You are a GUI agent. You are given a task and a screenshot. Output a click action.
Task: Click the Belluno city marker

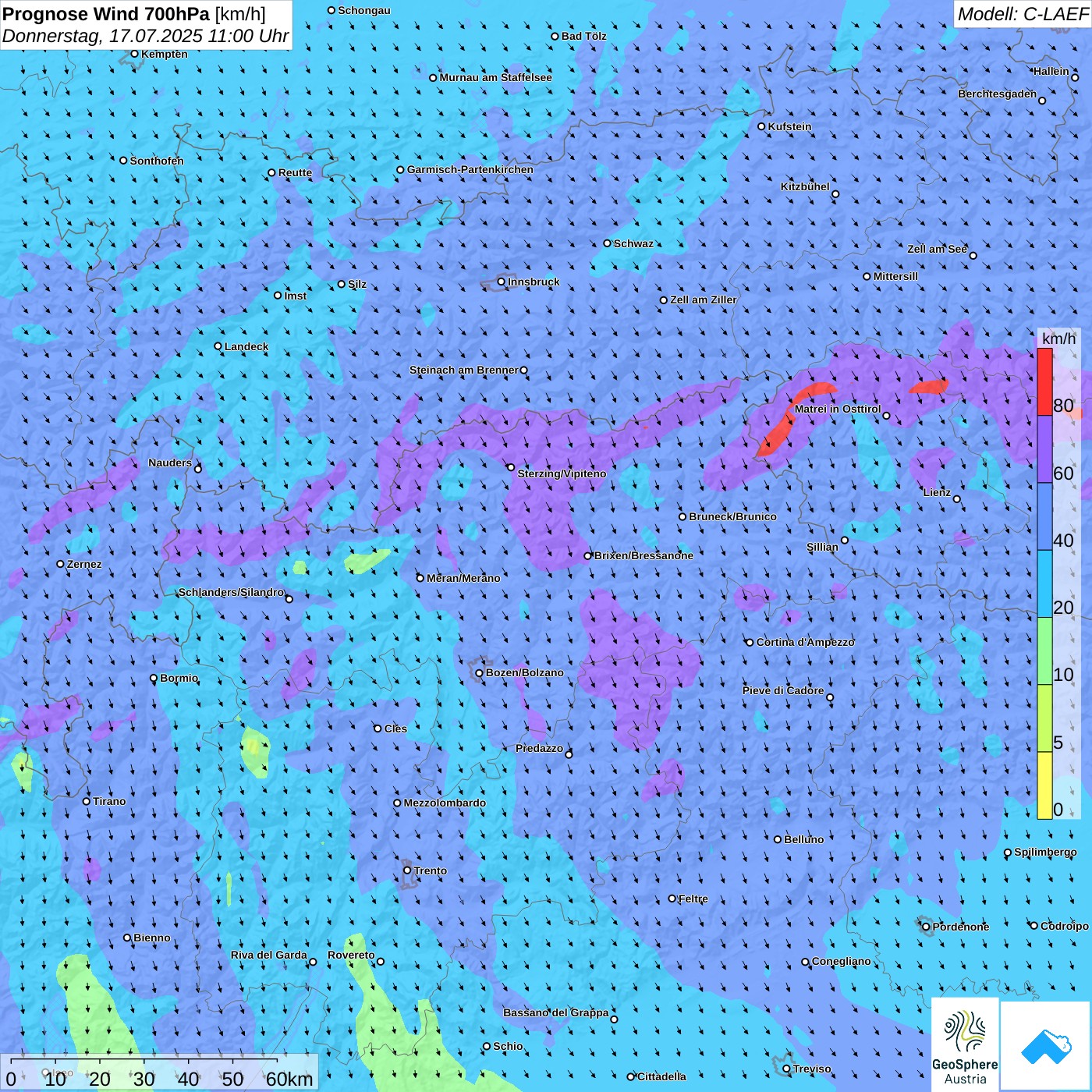pos(778,839)
